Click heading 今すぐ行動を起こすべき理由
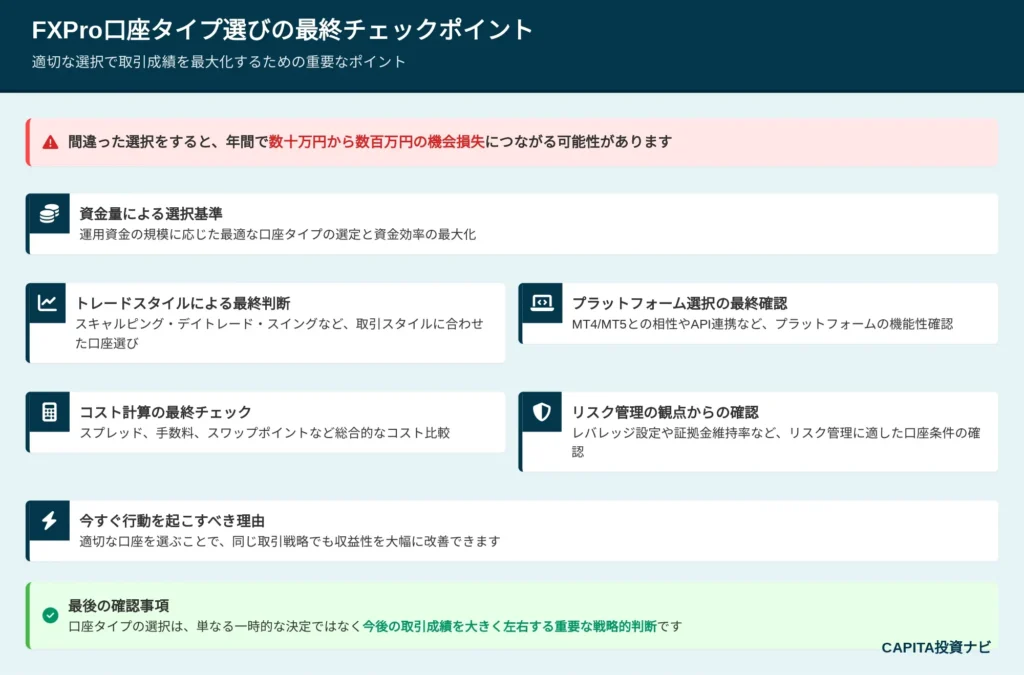Viewport: 1024px width, 675px height. [x=172, y=521]
